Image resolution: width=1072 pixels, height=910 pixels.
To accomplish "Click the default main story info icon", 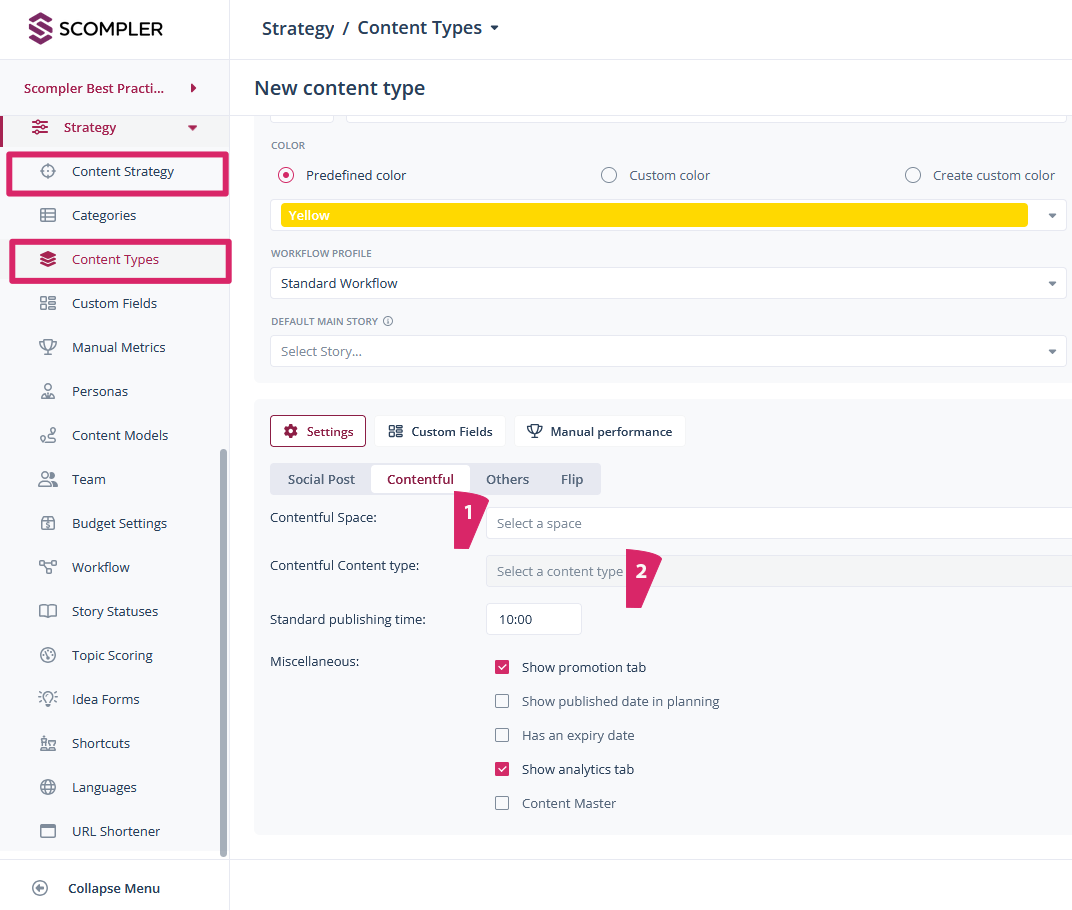I will coord(388,322).
